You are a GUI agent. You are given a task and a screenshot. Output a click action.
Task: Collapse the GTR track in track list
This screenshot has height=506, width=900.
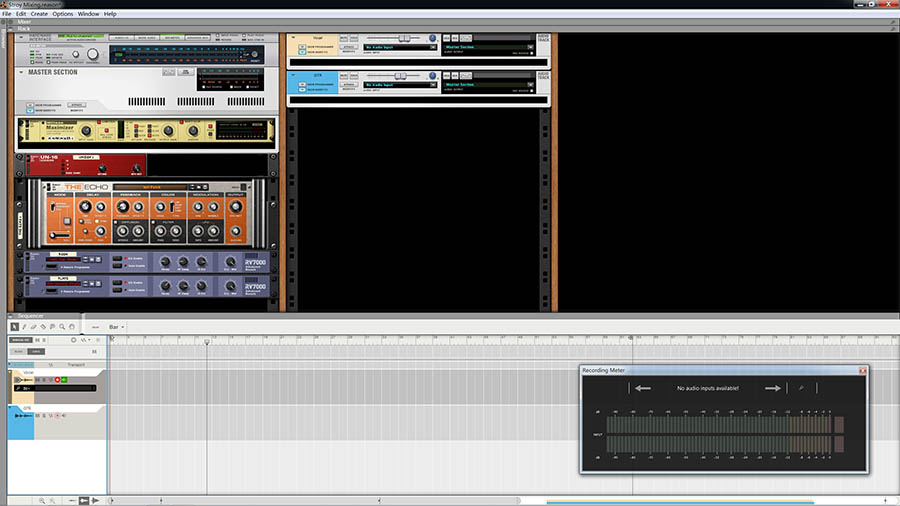click(10, 408)
